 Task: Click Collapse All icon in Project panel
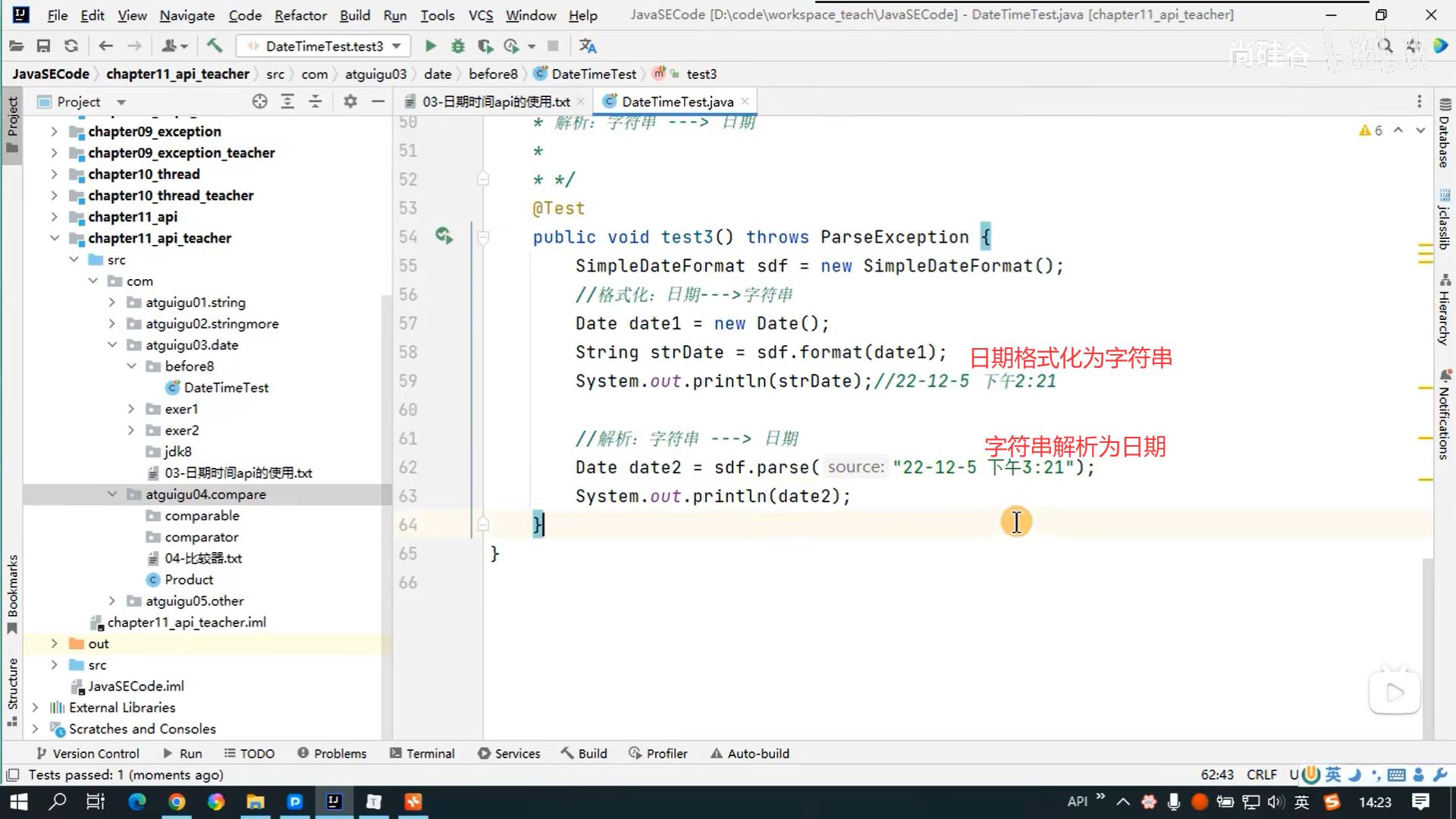[x=315, y=102]
